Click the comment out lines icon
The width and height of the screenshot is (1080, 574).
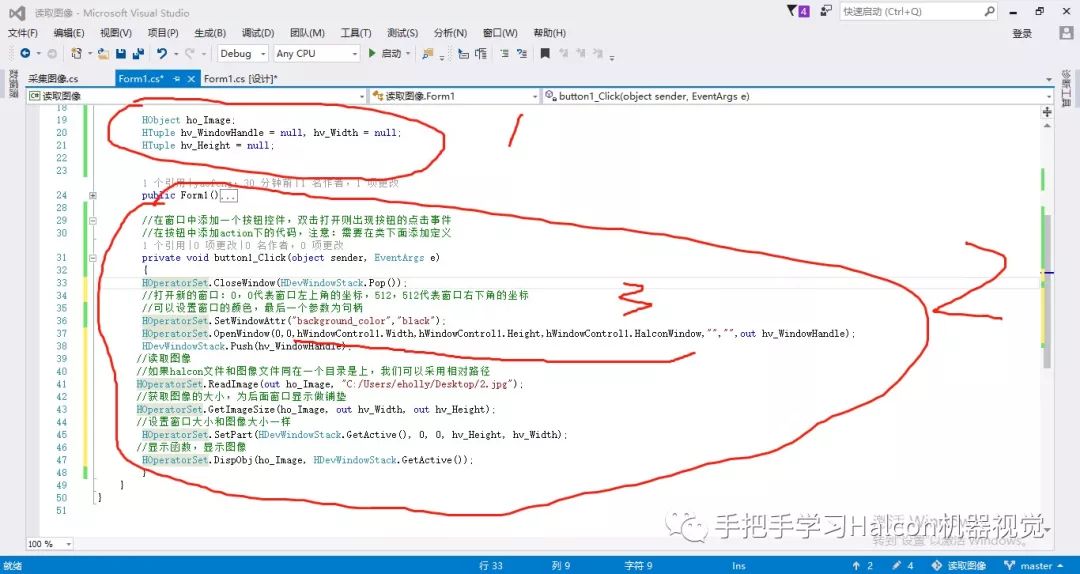pyautogui.click(x=464, y=53)
